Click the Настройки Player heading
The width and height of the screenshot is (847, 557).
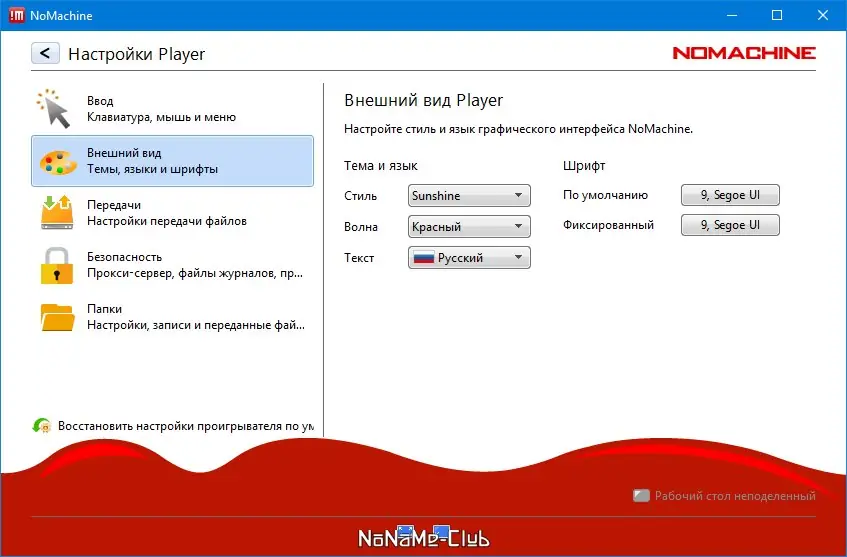[x=136, y=54]
